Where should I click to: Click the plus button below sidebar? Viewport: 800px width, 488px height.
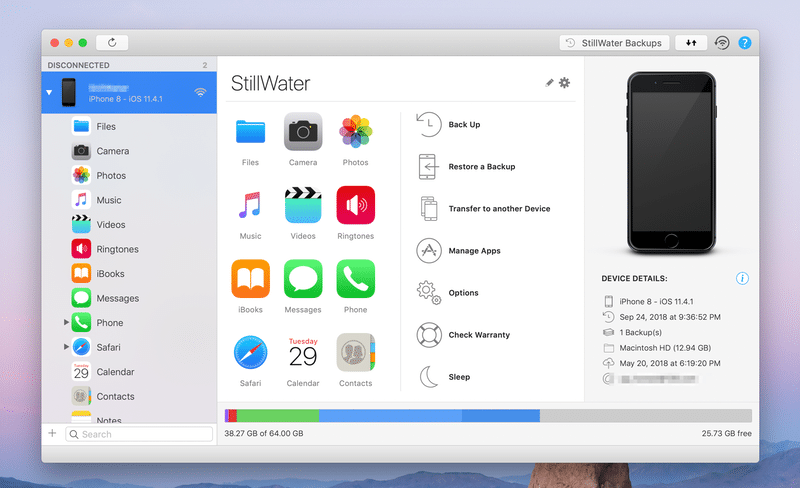pyautogui.click(x=52, y=433)
